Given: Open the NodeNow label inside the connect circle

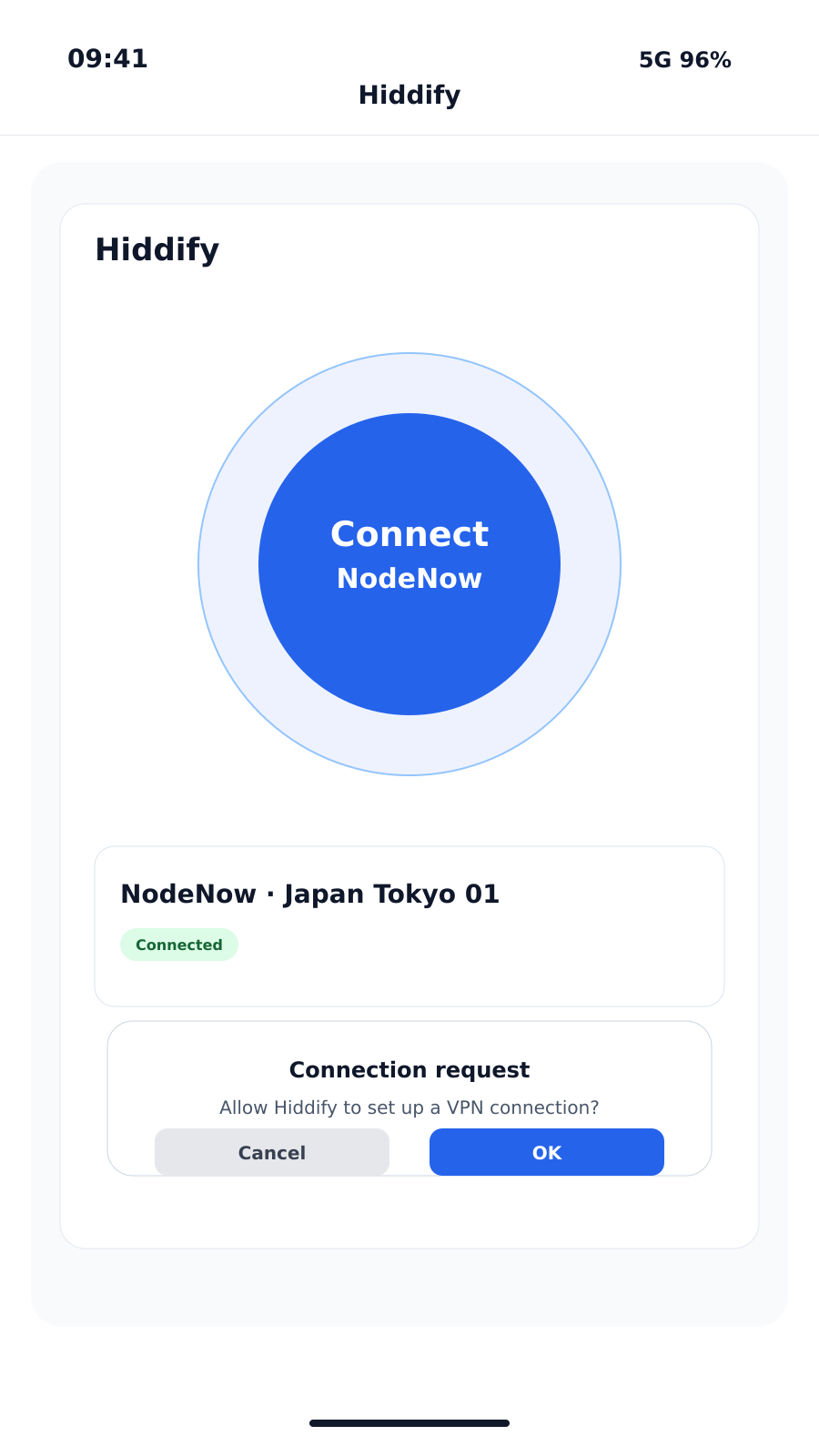Looking at the screenshot, I should 409,578.
